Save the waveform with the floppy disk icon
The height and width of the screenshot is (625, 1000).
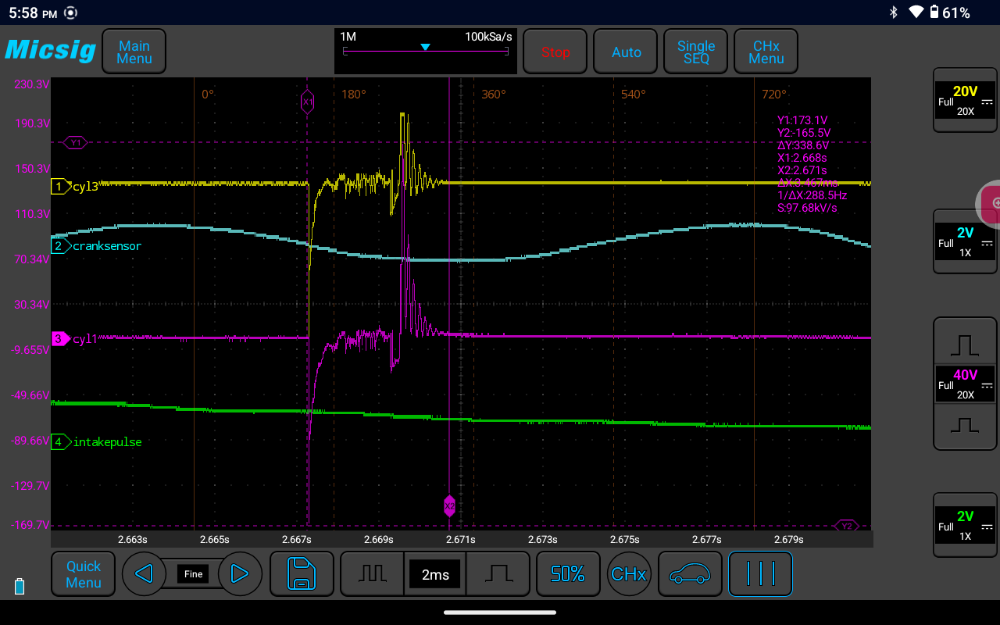coord(302,574)
